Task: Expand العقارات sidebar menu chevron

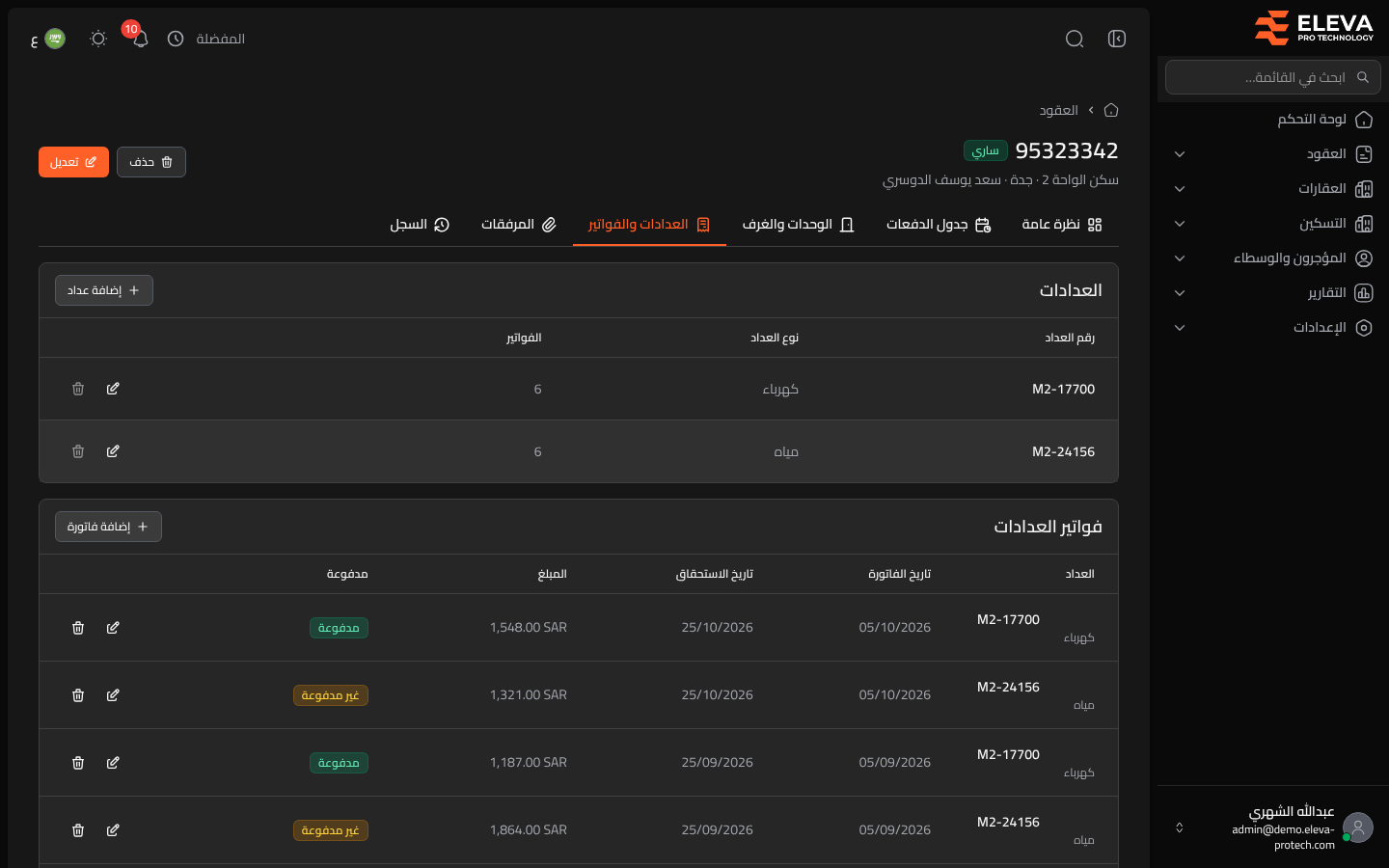Action: click(x=1180, y=189)
